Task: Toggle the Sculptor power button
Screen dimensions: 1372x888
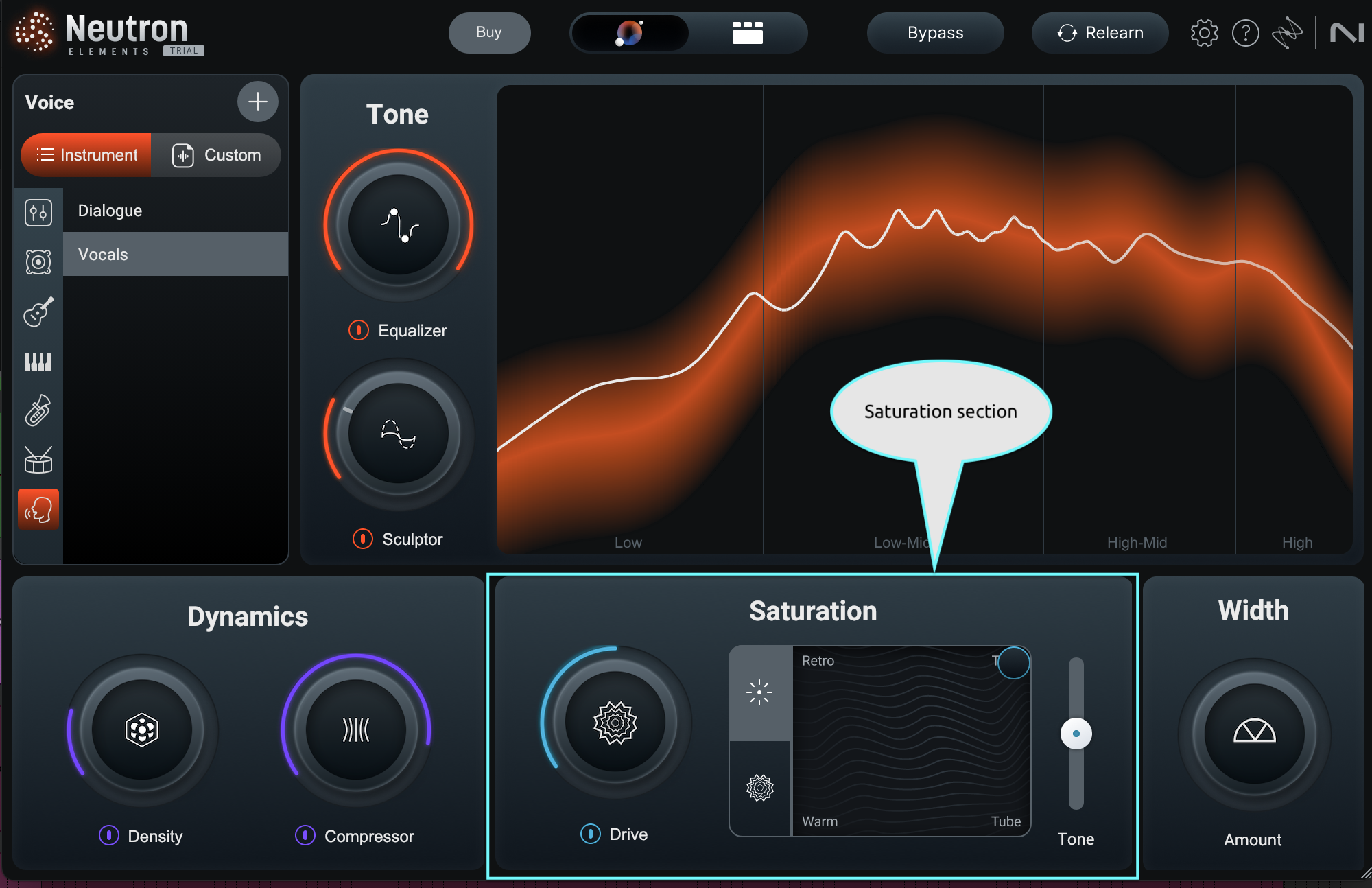Action: click(x=362, y=539)
